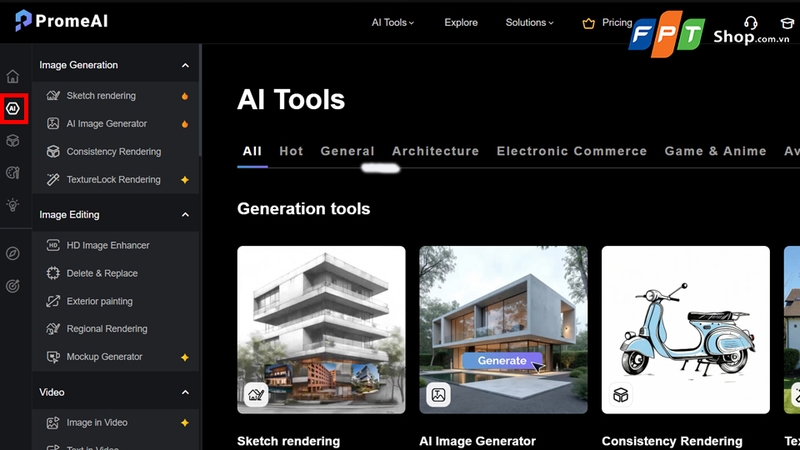Click the Consistency Rendering scooter thumbnail
Viewport: 800px width, 450px height.
(686, 330)
